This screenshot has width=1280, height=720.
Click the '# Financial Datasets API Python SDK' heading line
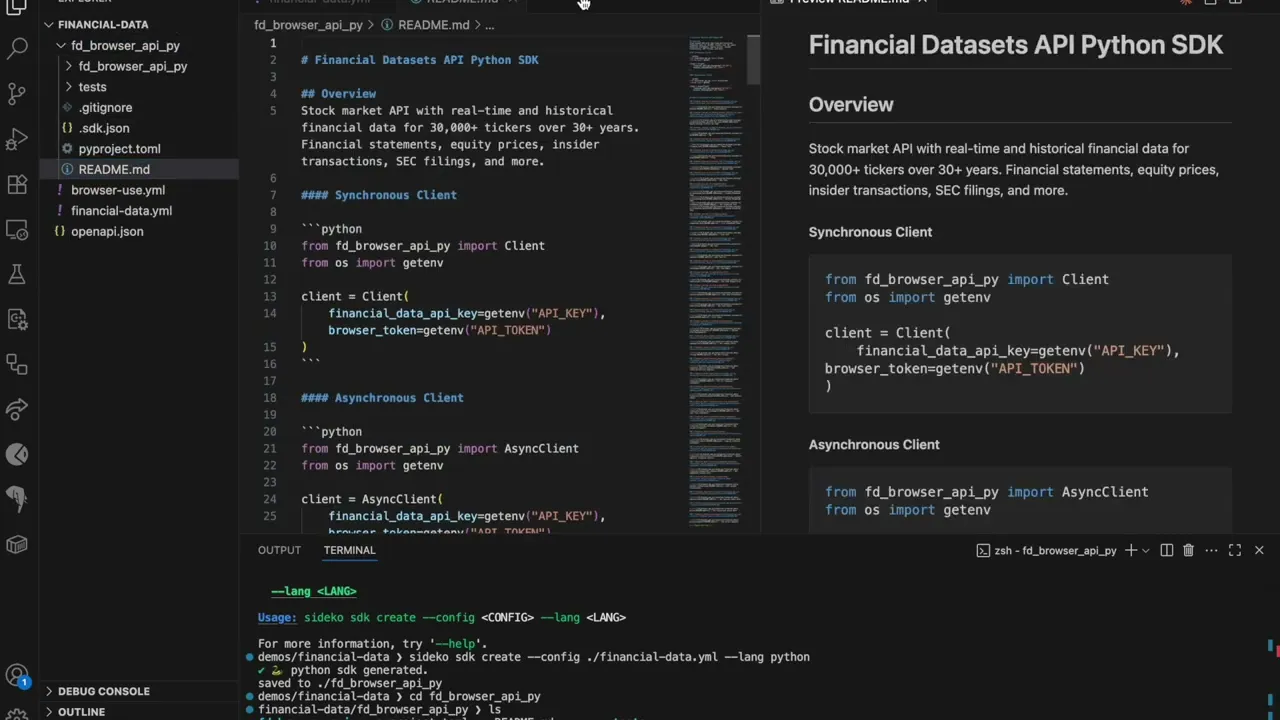coord(419,60)
